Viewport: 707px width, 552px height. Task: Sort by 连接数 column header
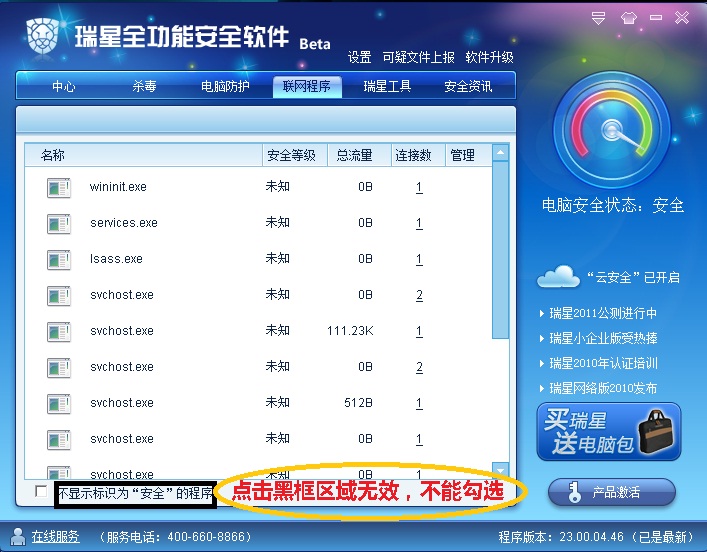418,155
